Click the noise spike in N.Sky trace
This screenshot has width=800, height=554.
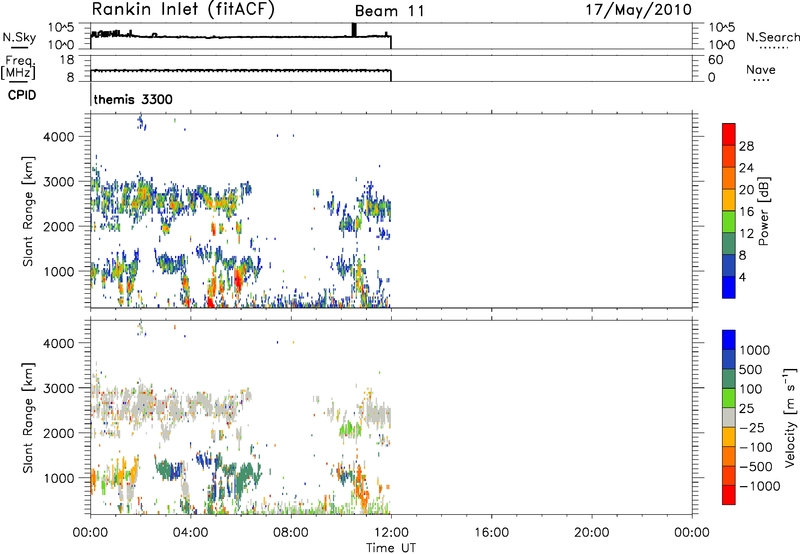[354, 30]
